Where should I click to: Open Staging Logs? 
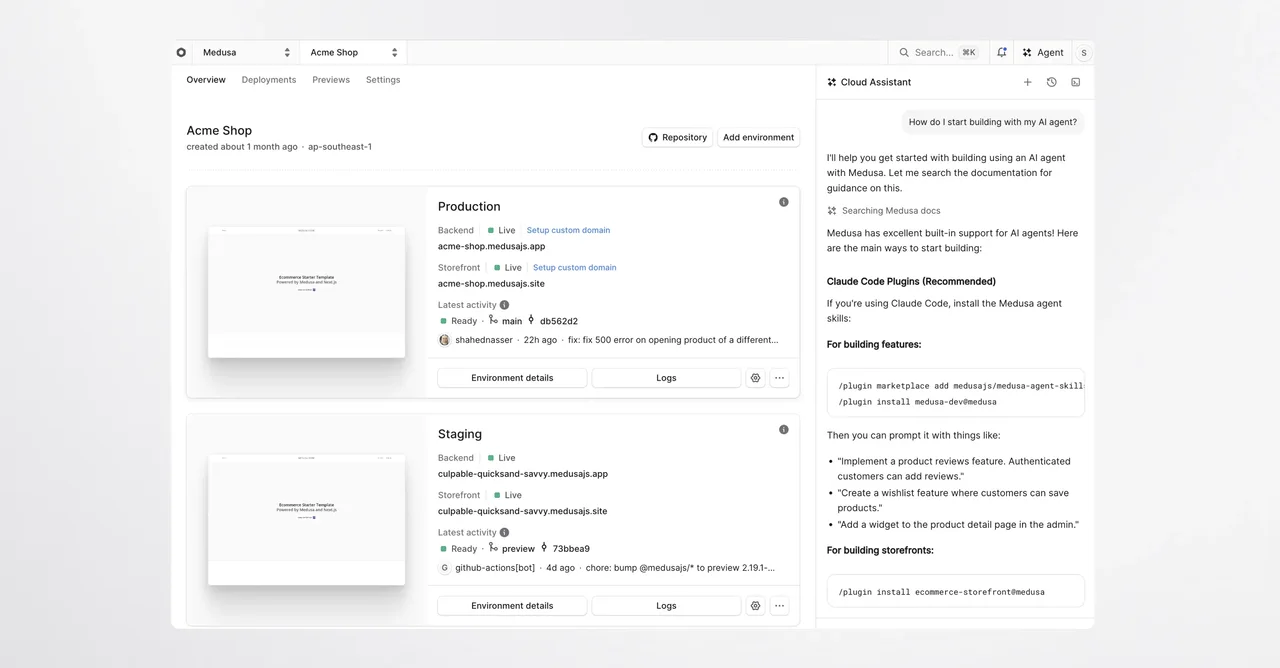click(666, 605)
